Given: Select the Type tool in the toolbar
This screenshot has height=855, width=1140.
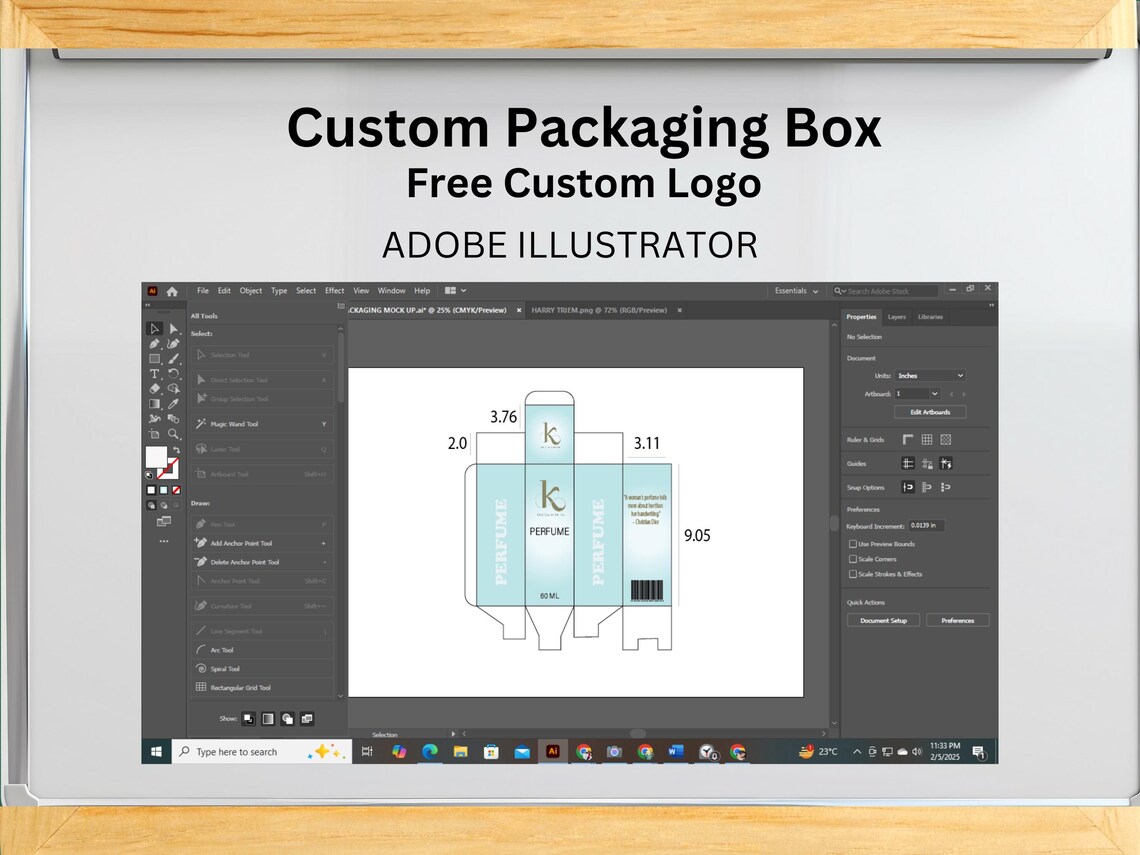Looking at the screenshot, I should click(x=154, y=374).
